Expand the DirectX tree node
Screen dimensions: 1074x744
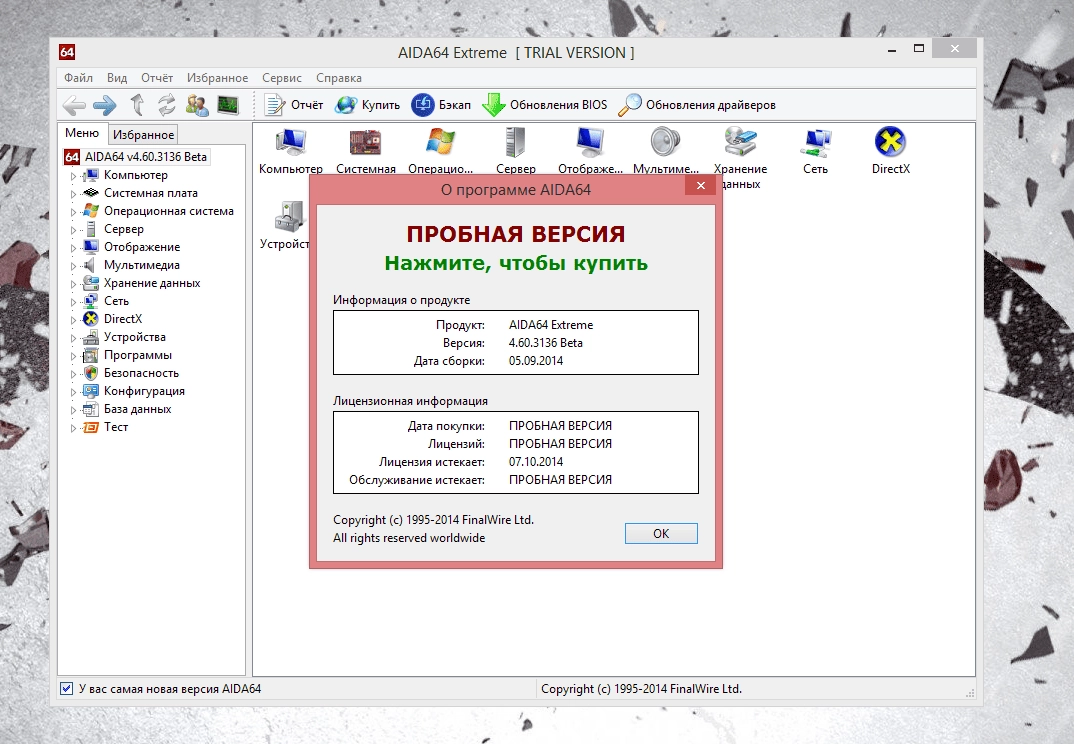(x=73, y=319)
